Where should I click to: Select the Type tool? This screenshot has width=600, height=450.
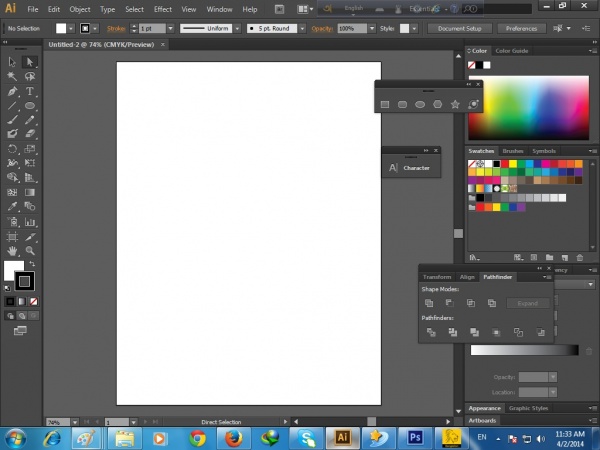30,91
